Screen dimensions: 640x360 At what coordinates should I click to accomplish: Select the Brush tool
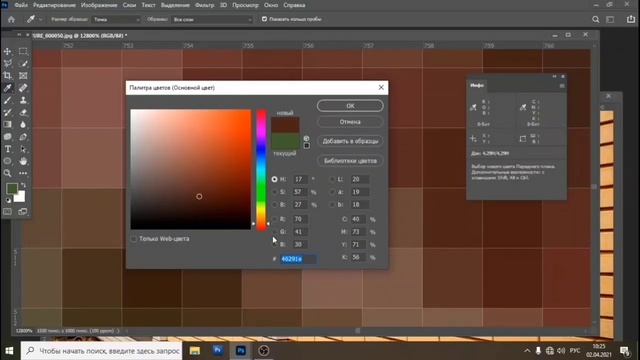tap(7, 100)
